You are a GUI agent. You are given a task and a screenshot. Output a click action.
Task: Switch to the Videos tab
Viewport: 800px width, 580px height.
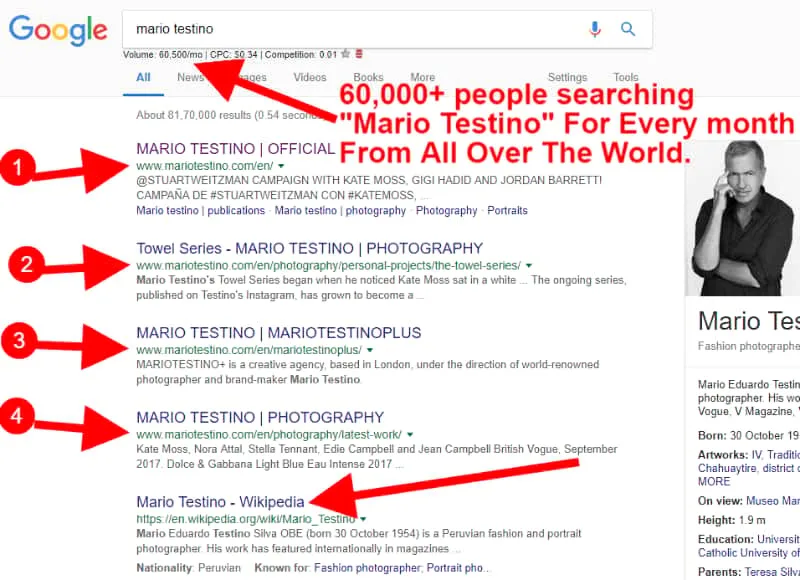[x=310, y=78]
